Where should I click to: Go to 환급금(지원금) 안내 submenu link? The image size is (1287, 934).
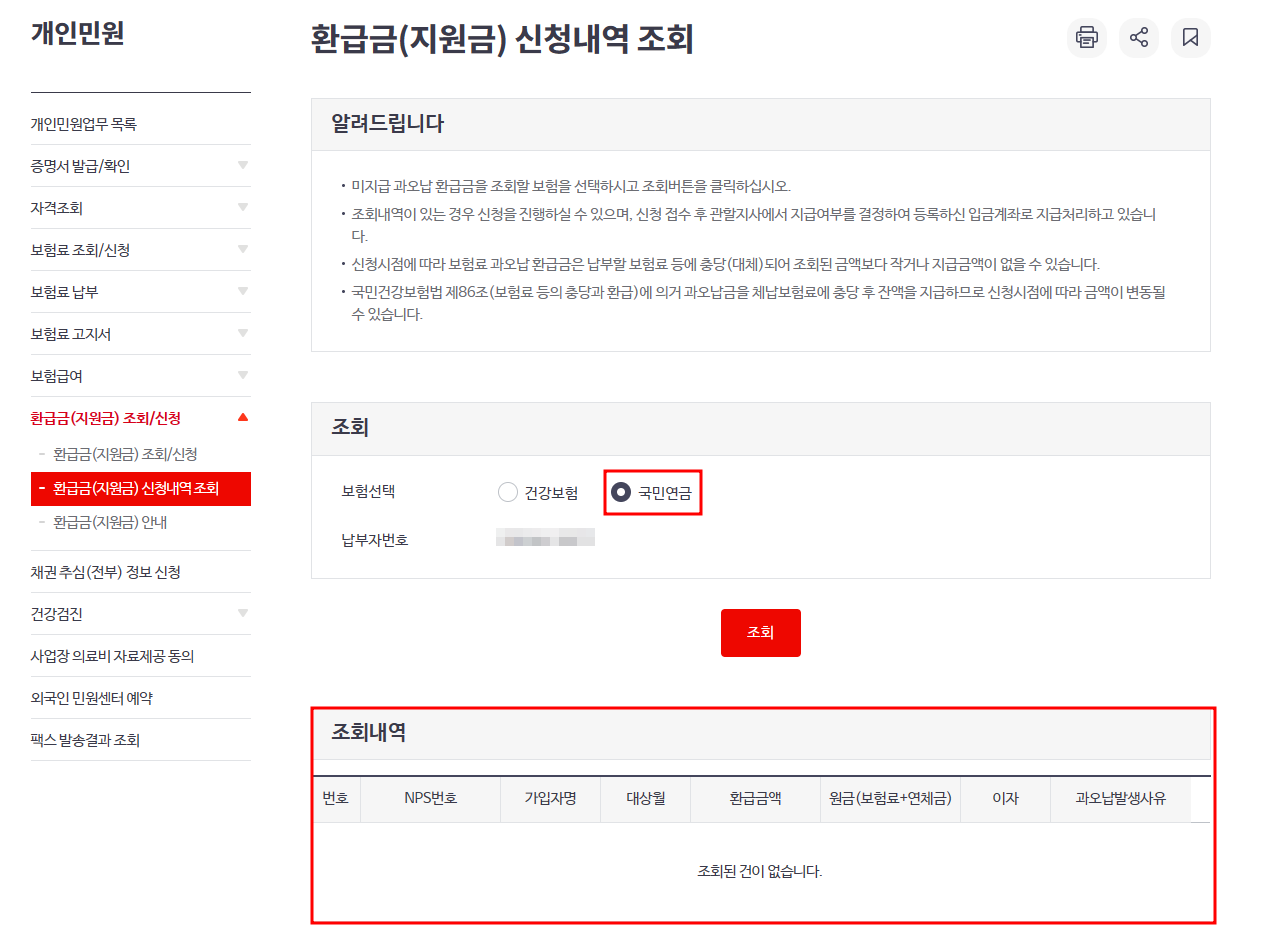coord(110,522)
